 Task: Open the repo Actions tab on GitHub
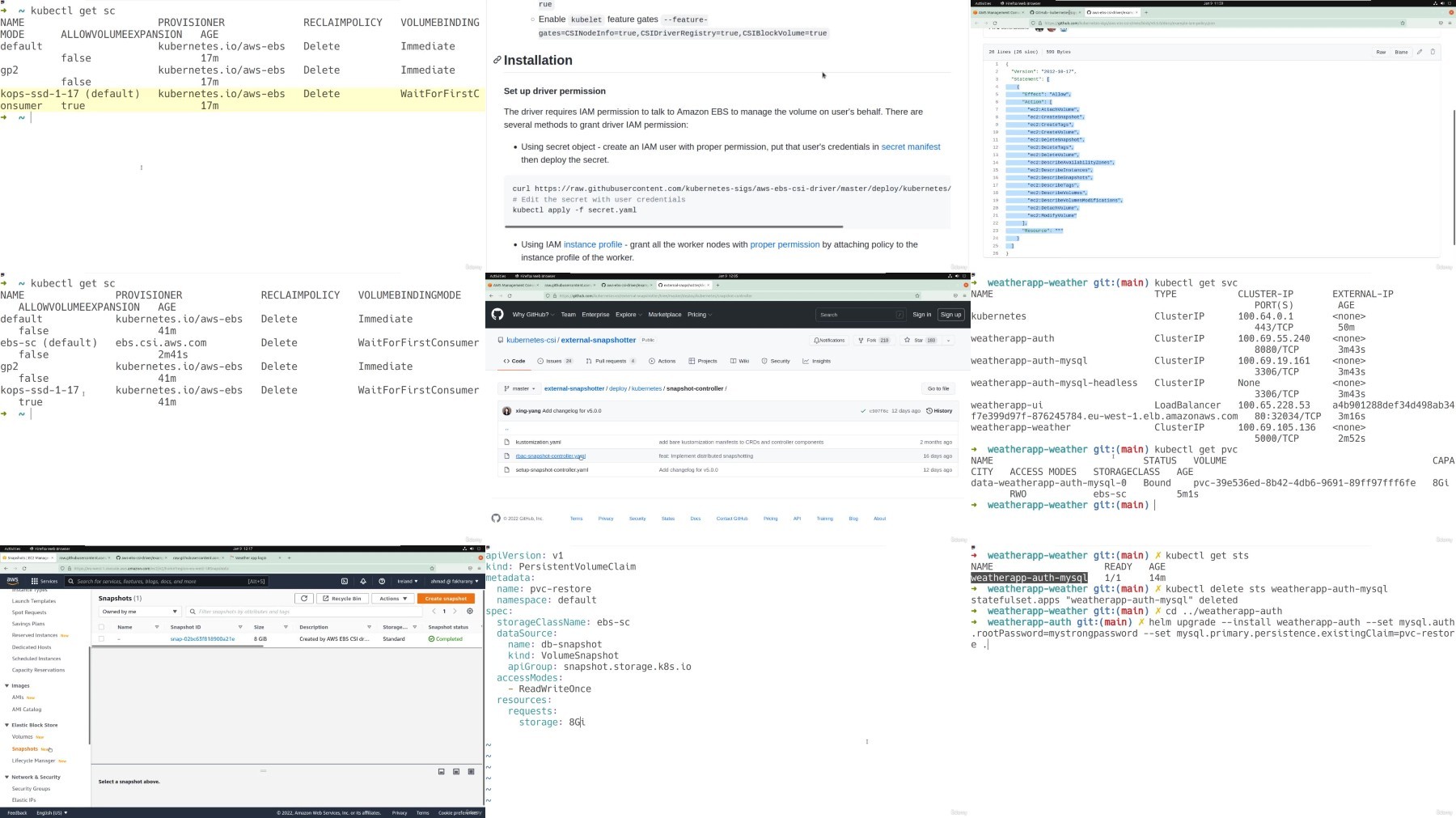(x=662, y=361)
